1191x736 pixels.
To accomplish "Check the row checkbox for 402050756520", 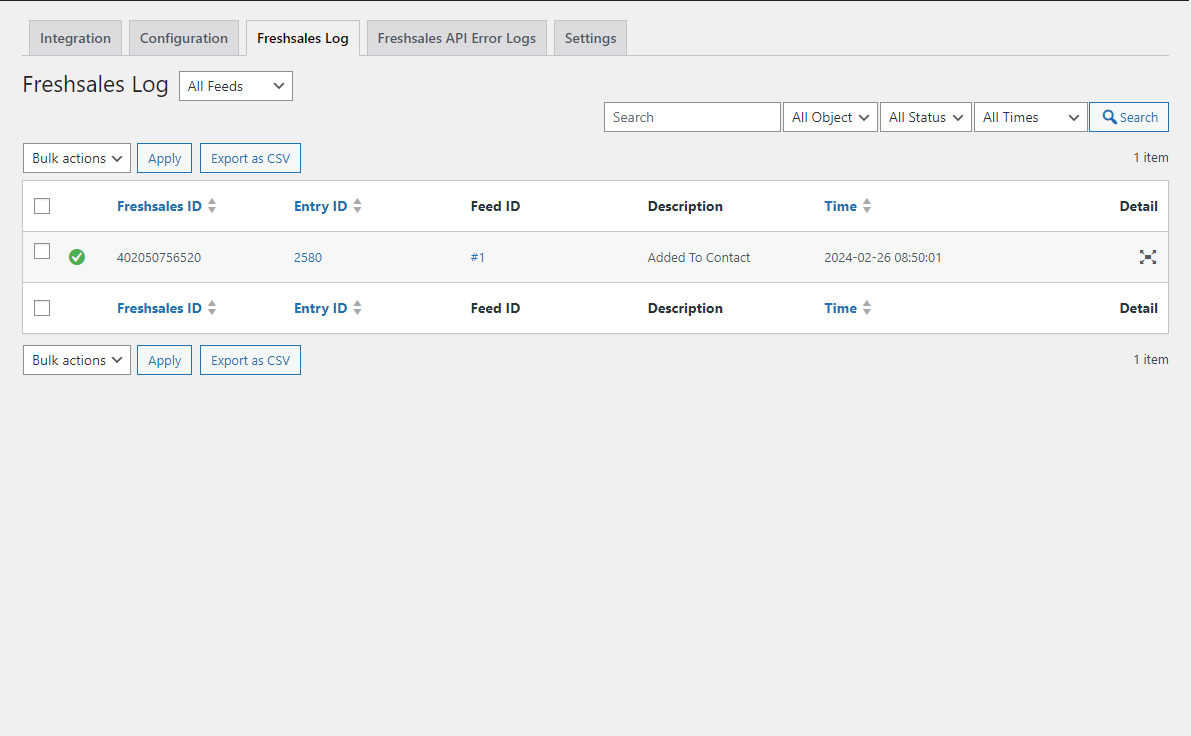I will pos(42,251).
